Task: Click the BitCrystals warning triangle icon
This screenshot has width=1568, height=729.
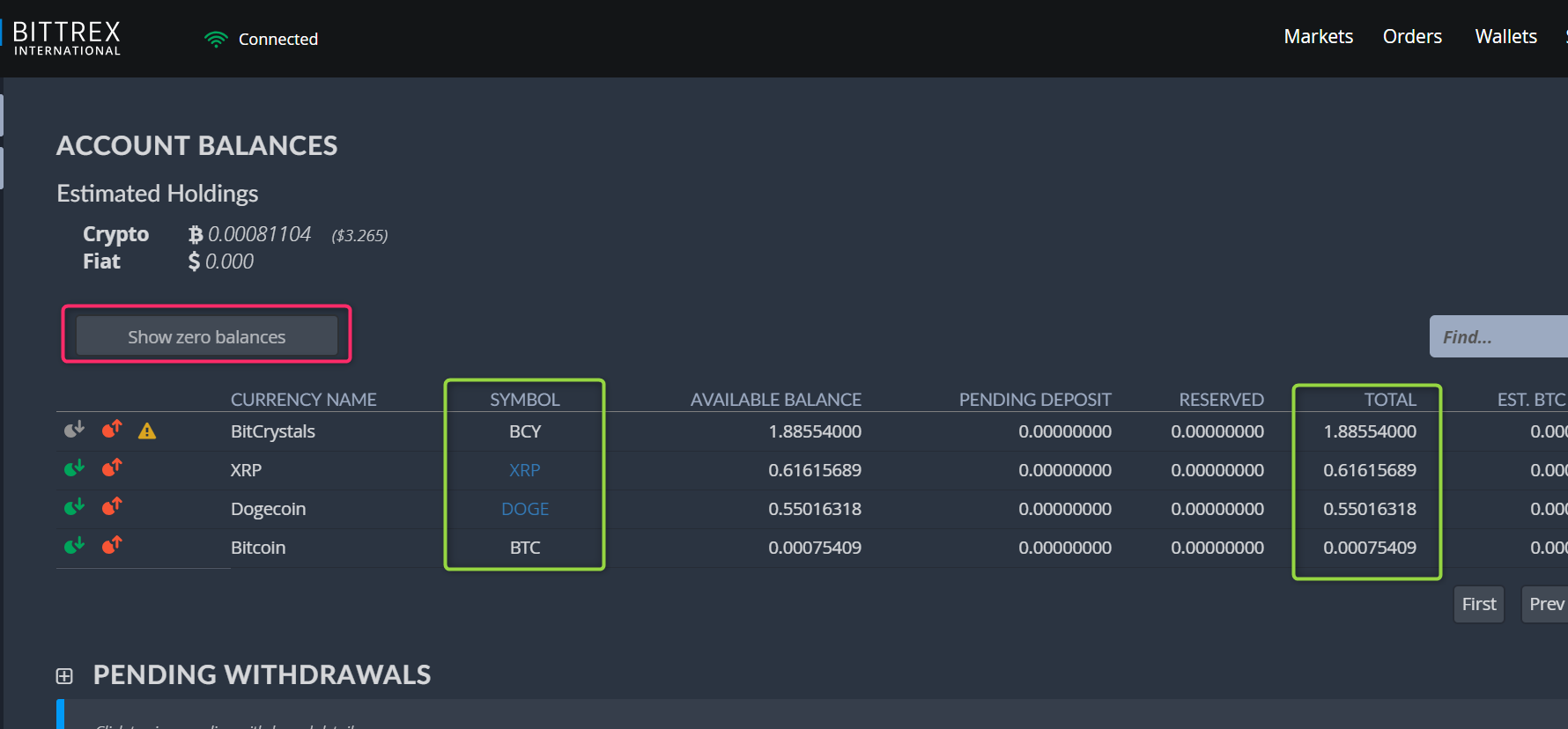Action: tap(147, 431)
